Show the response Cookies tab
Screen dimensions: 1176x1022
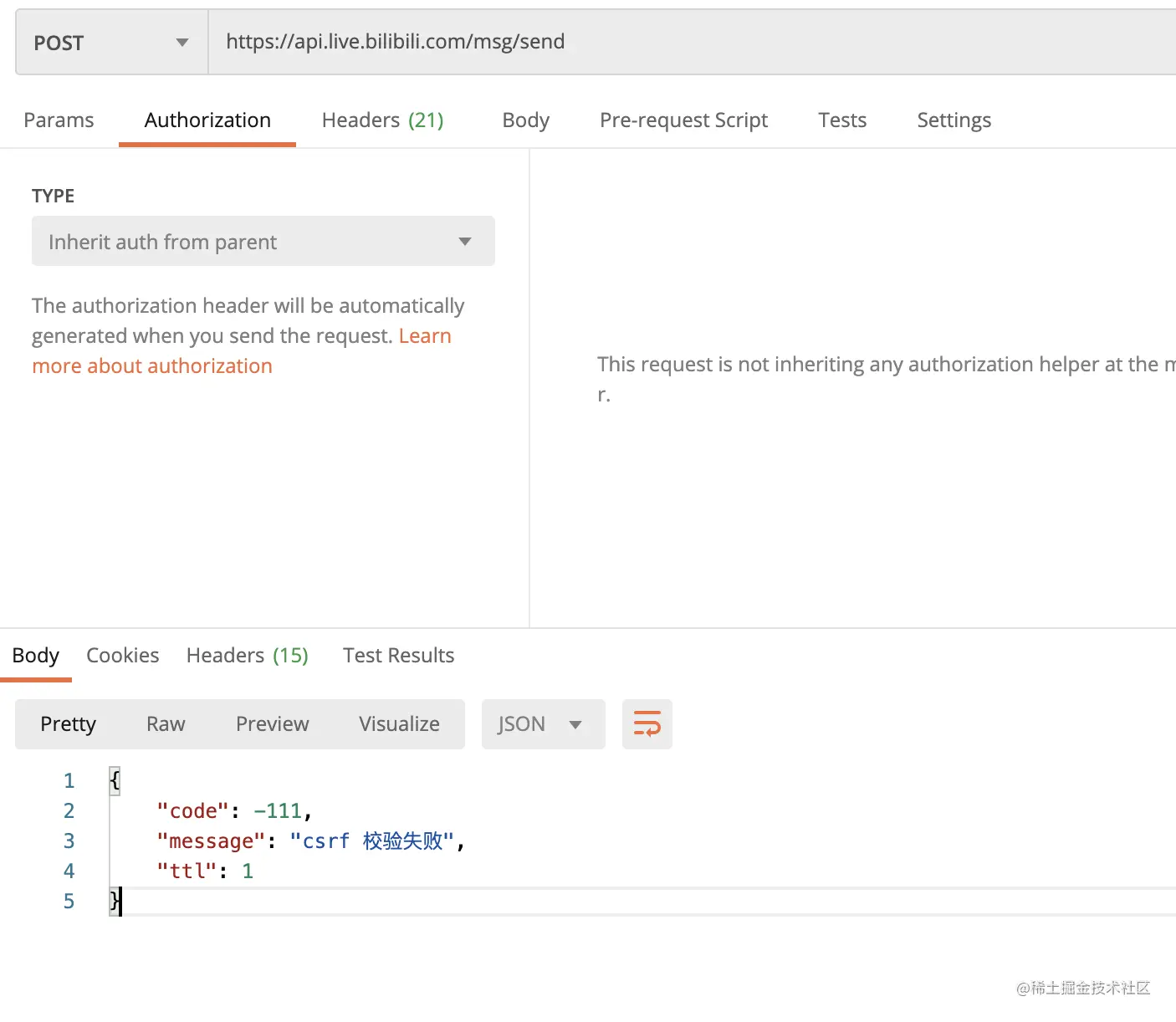click(x=122, y=656)
